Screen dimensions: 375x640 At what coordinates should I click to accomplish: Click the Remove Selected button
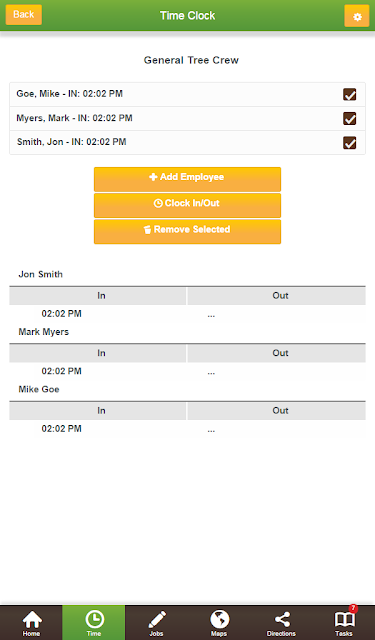(187, 231)
